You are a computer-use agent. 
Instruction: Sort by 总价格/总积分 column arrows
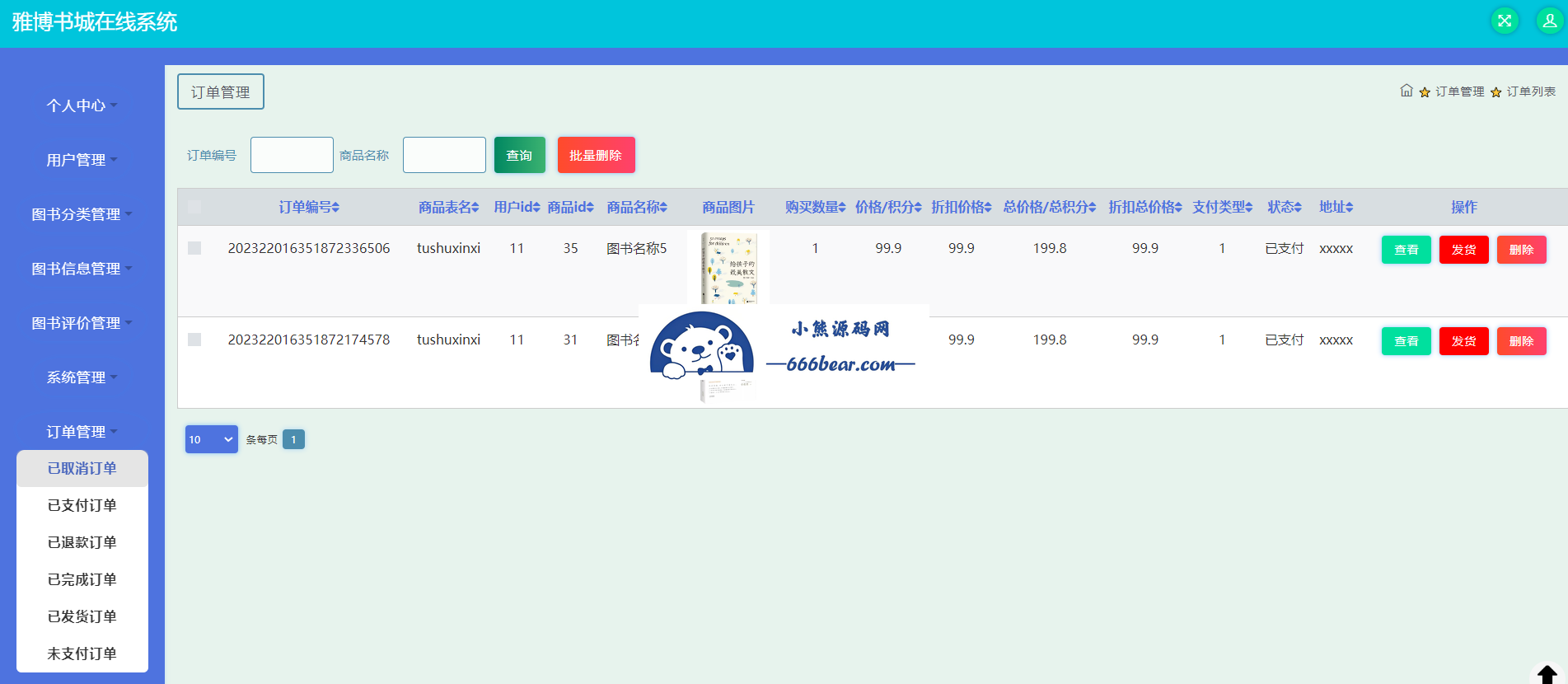pos(1093,208)
